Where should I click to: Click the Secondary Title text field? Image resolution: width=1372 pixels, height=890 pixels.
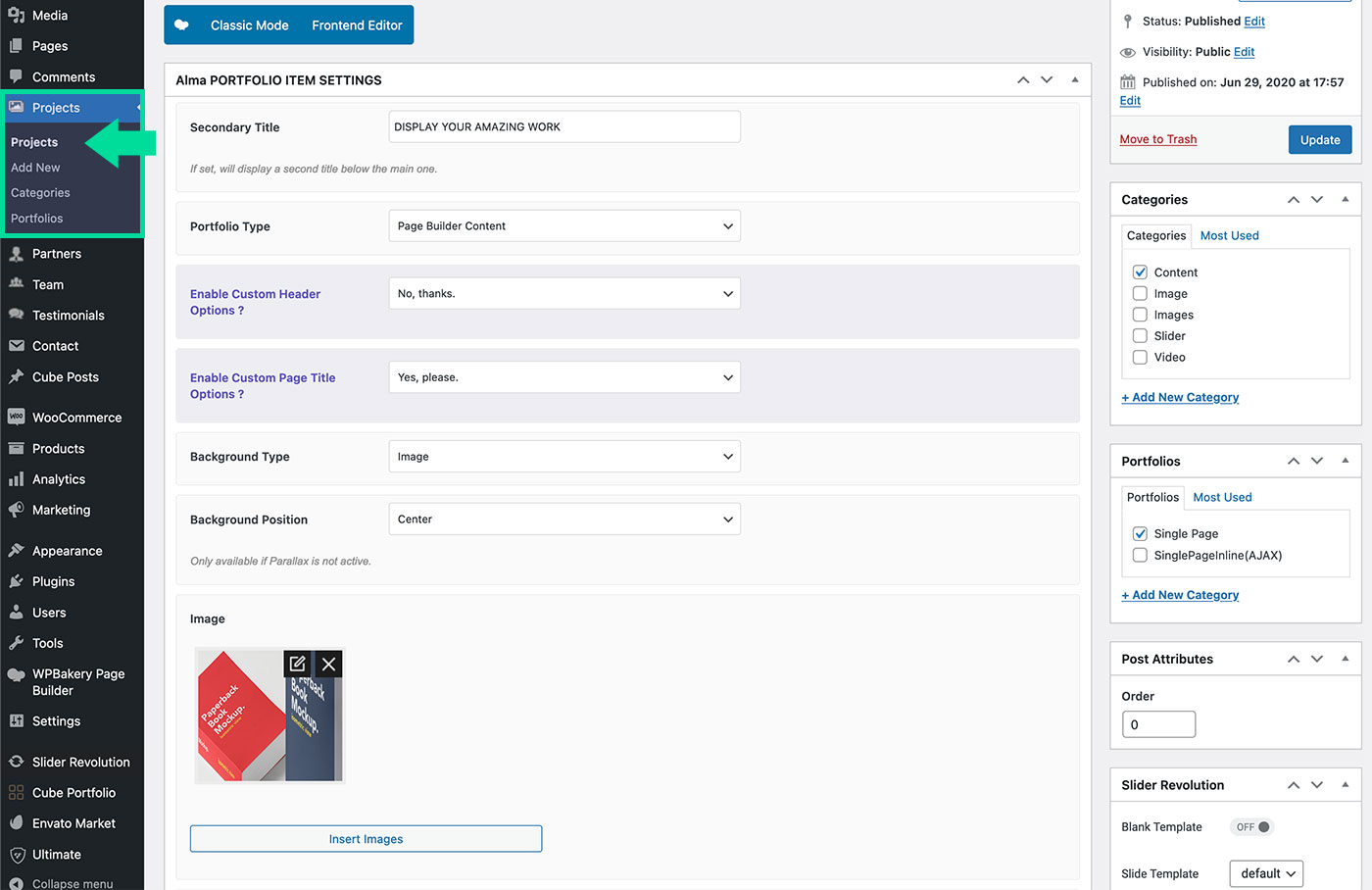point(564,126)
